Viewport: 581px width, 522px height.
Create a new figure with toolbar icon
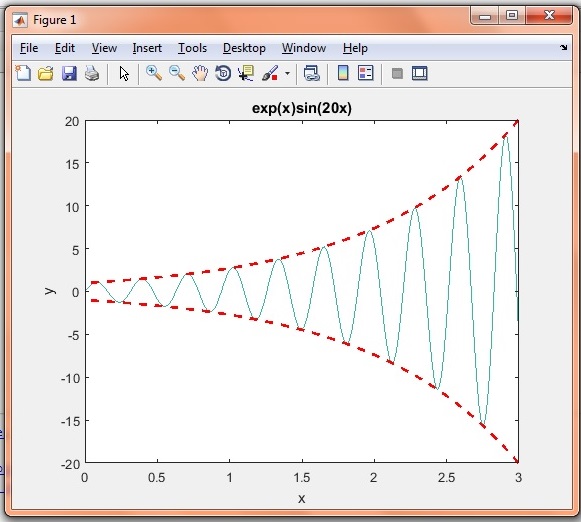click(23, 73)
